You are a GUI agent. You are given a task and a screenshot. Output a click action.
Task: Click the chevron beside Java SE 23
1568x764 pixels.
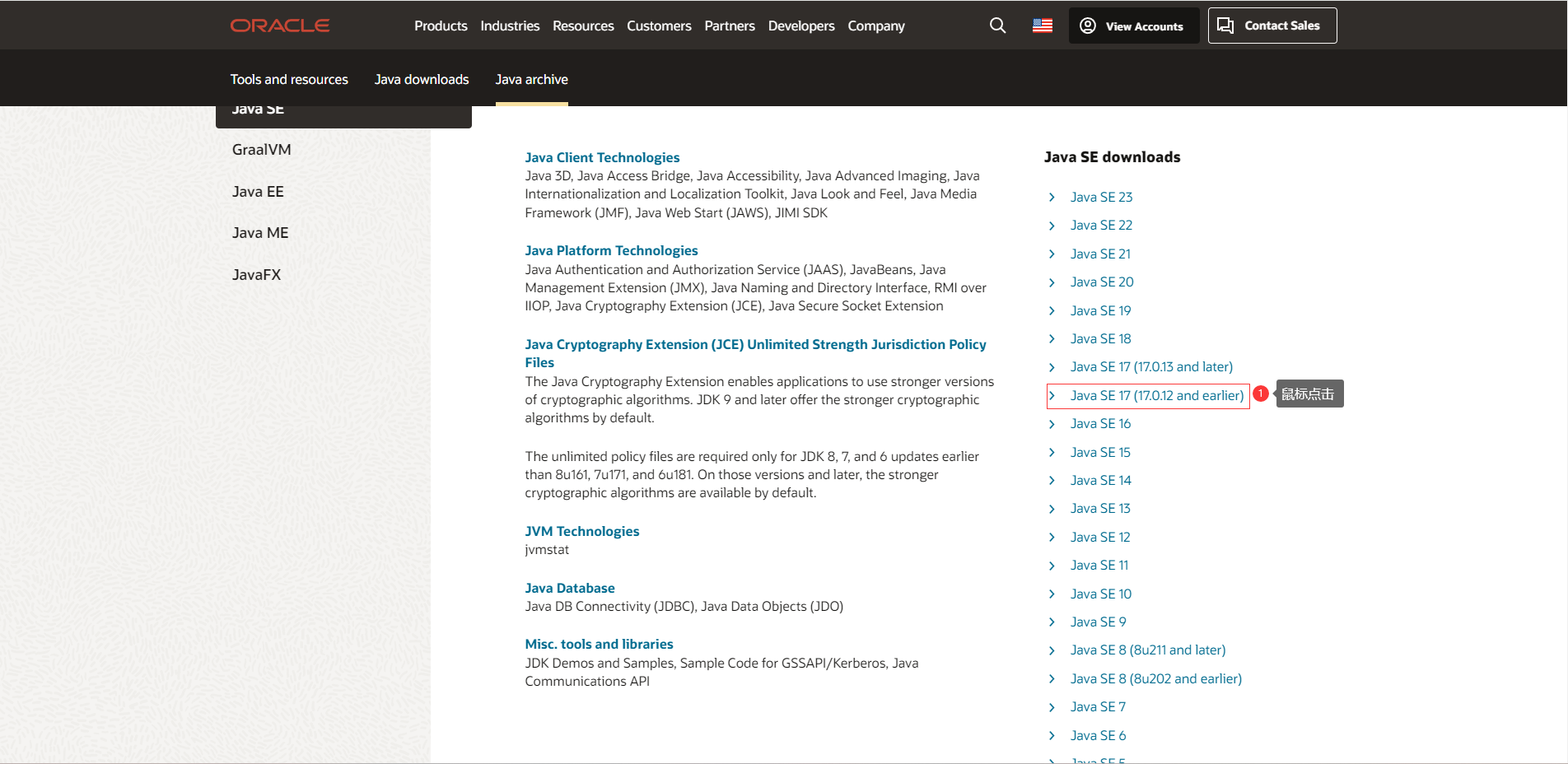[1052, 198]
